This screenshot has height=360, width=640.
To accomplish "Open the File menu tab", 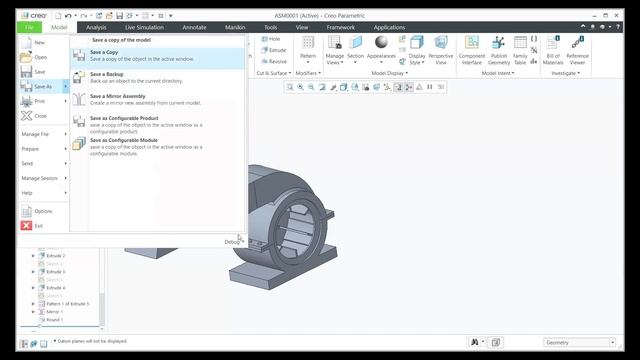I will pos(29,27).
